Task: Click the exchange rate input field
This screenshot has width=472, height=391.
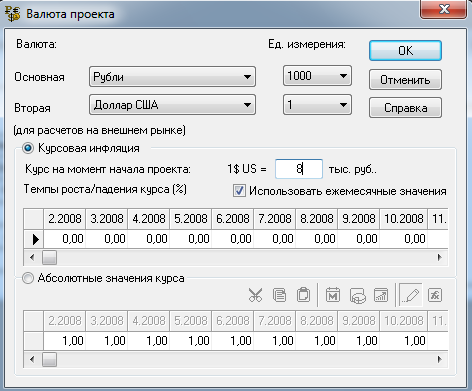Action: click(x=299, y=169)
